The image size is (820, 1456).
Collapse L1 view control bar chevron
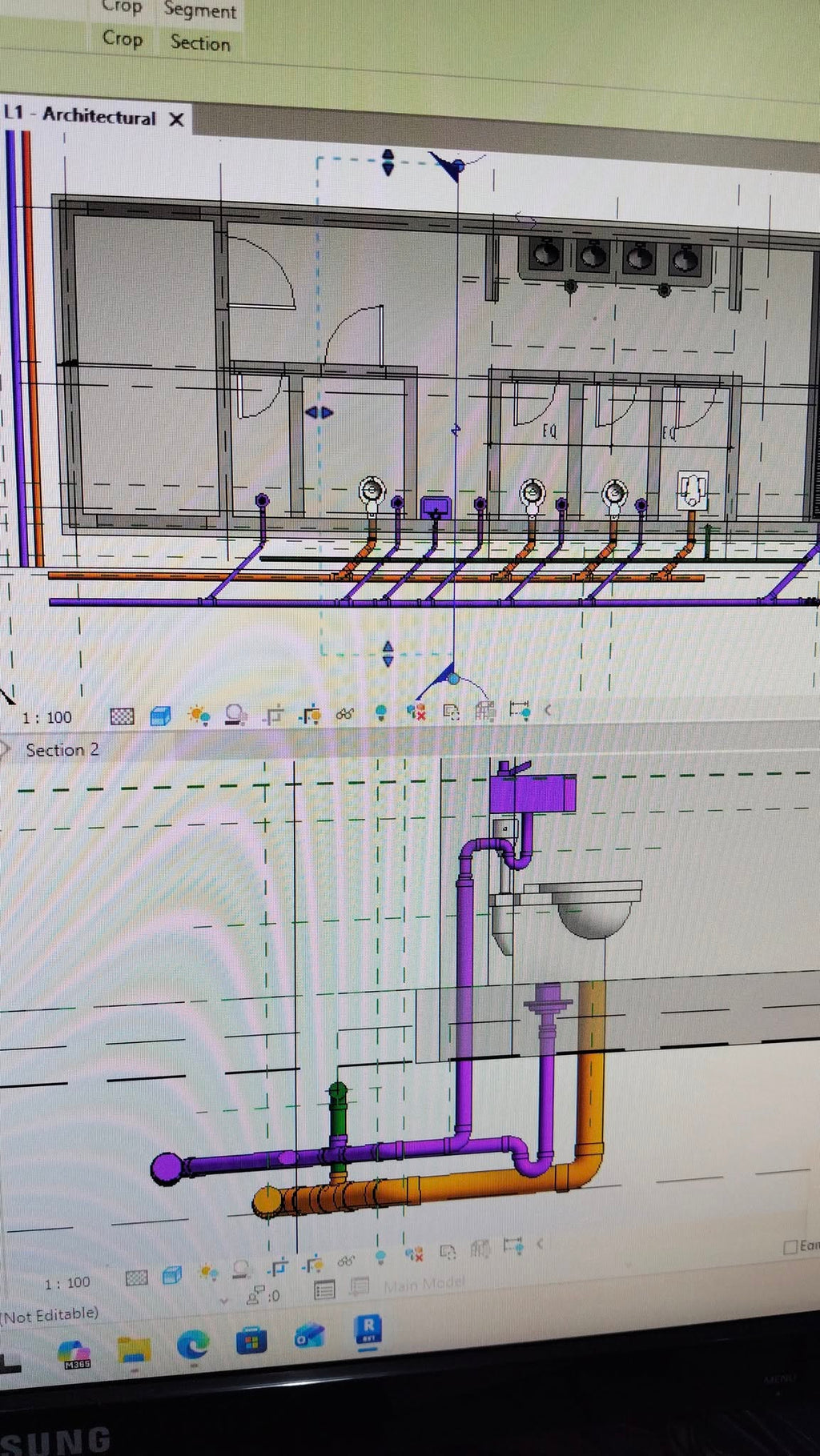[x=549, y=709]
